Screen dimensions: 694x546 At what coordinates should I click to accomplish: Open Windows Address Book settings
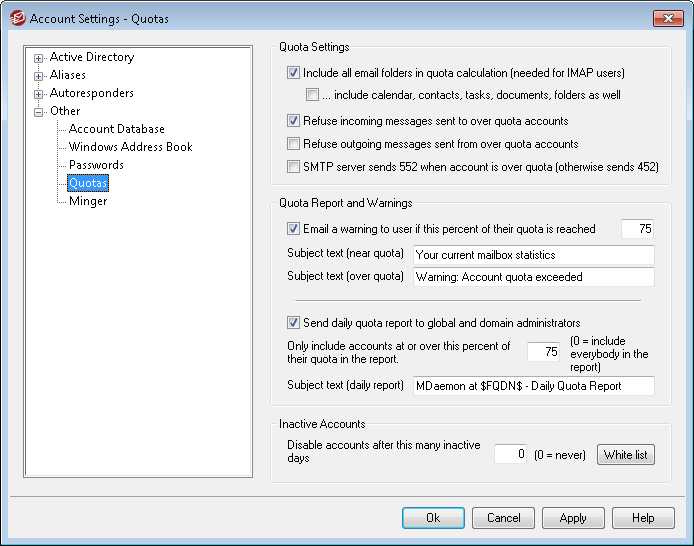(130, 147)
